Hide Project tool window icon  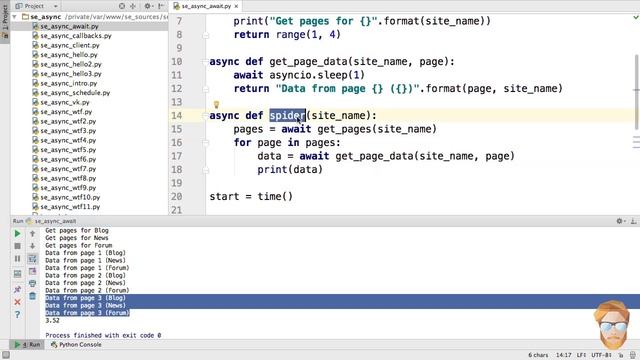pos(161,6)
